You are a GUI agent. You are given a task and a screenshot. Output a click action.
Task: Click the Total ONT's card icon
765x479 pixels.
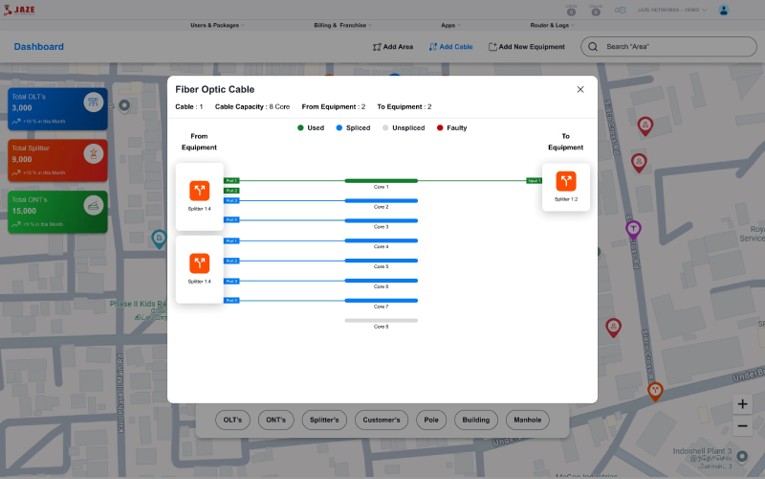tap(93, 205)
